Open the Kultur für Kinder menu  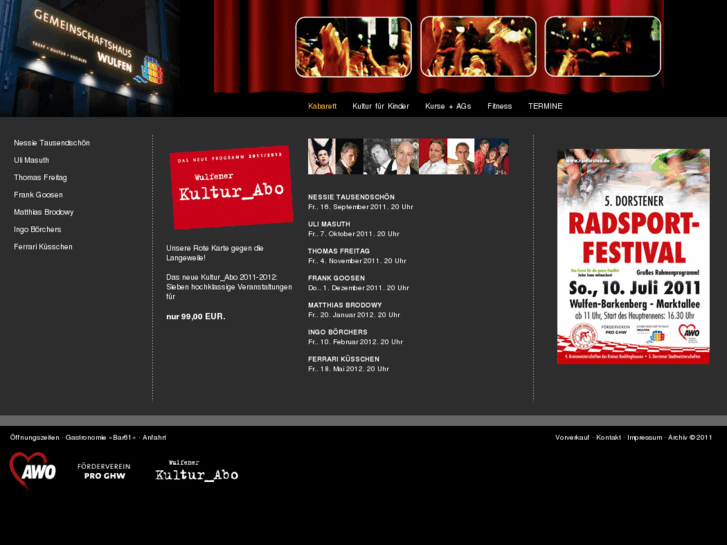[381, 106]
